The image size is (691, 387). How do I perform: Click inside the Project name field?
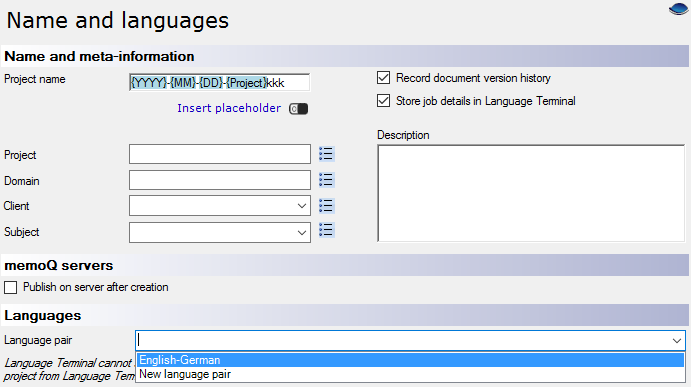click(219, 83)
